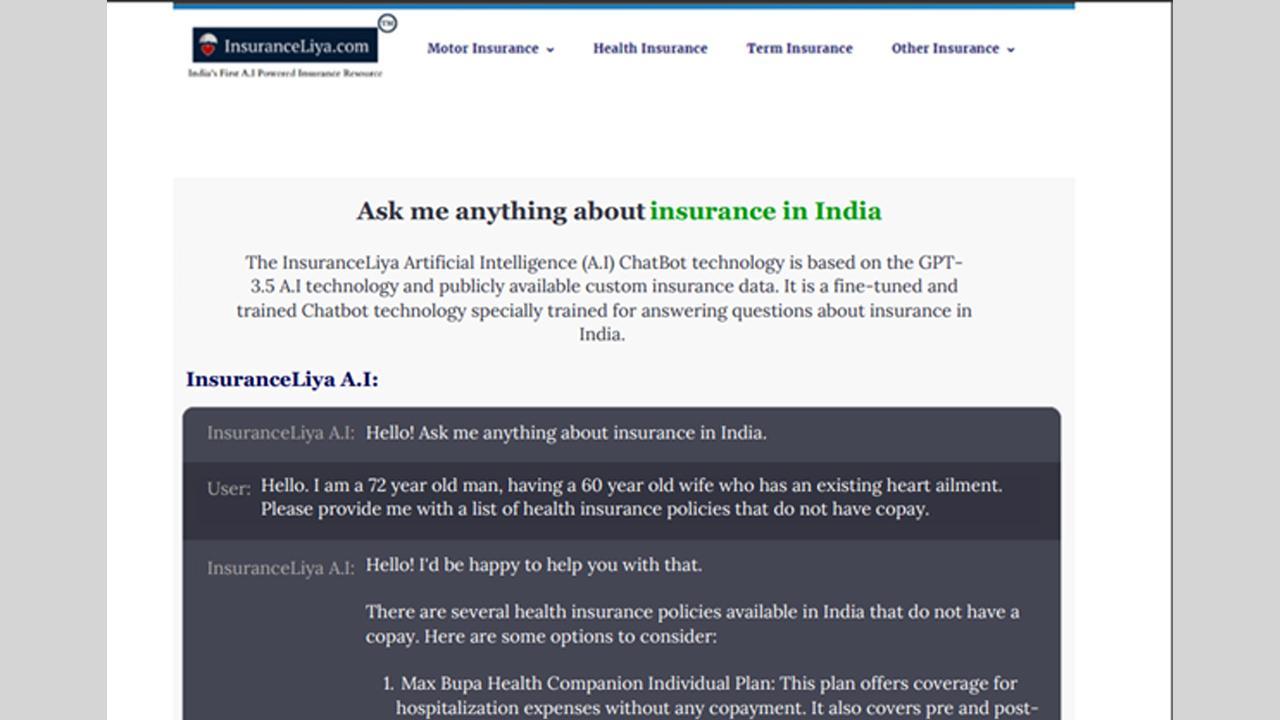The height and width of the screenshot is (720, 1280).
Task: Click the 'User:' label in the chat
Action: point(229,489)
